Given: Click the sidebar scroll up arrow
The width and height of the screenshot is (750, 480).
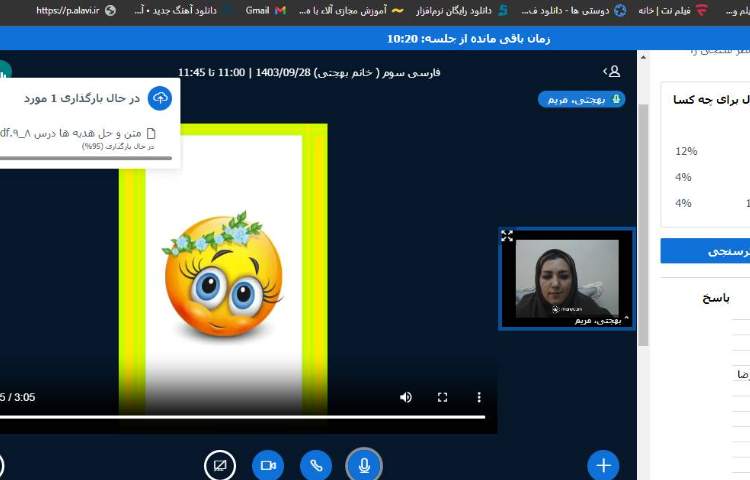Looking at the screenshot, I should (643, 57).
